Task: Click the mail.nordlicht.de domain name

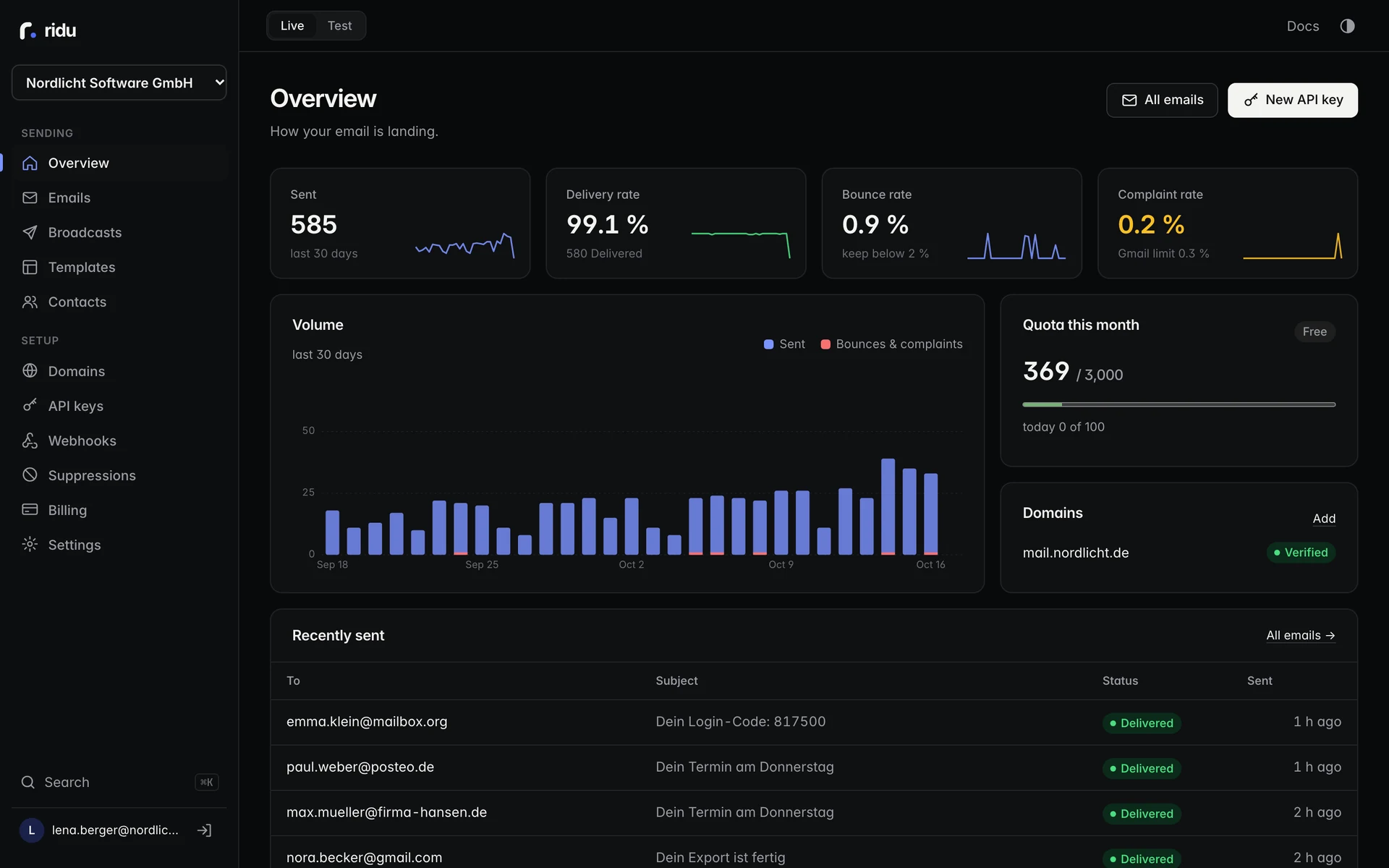Action: (x=1075, y=553)
